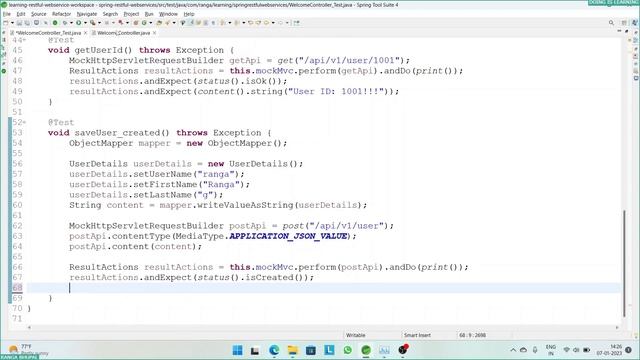
Task: Open the Edit menu
Action: pyautogui.click(x=20, y=14)
